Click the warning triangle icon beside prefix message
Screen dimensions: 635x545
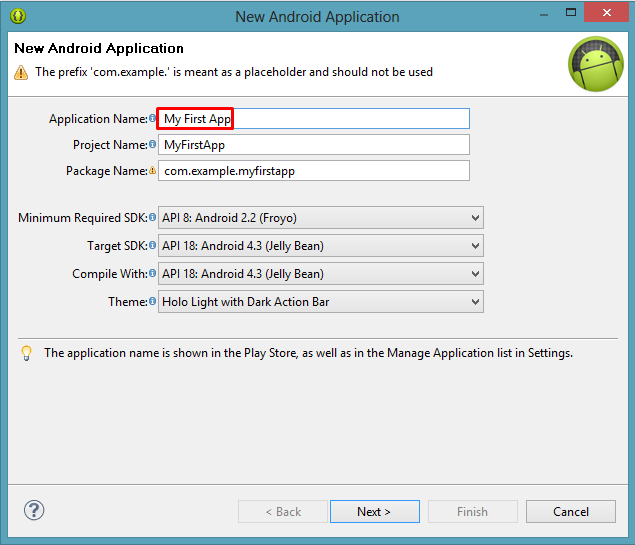tap(21, 72)
